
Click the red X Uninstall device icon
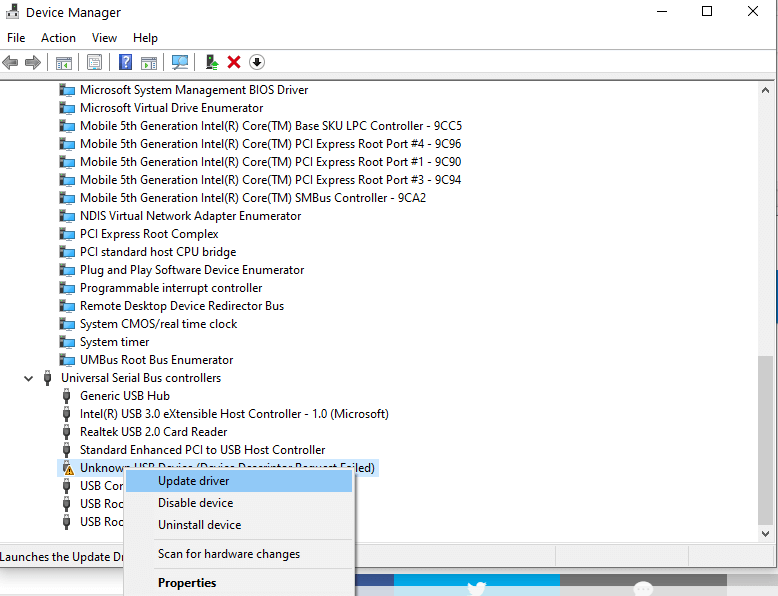(x=234, y=63)
